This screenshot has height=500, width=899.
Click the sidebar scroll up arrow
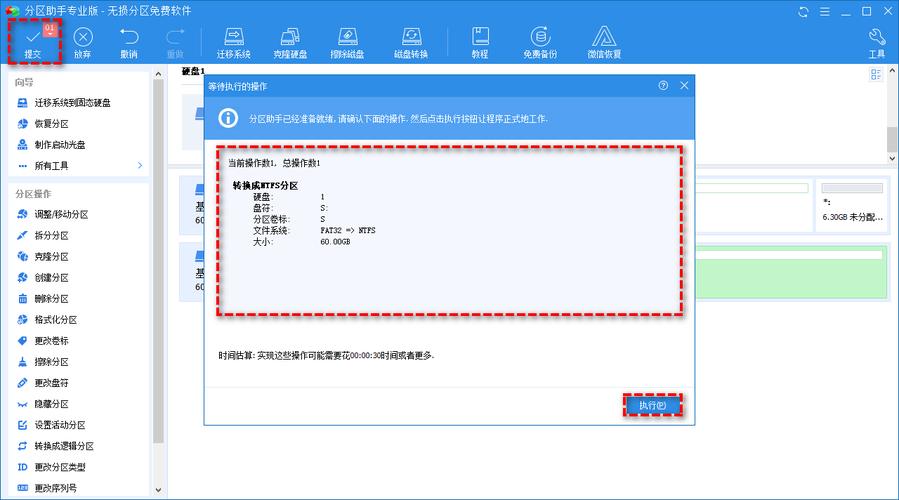click(x=158, y=74)
